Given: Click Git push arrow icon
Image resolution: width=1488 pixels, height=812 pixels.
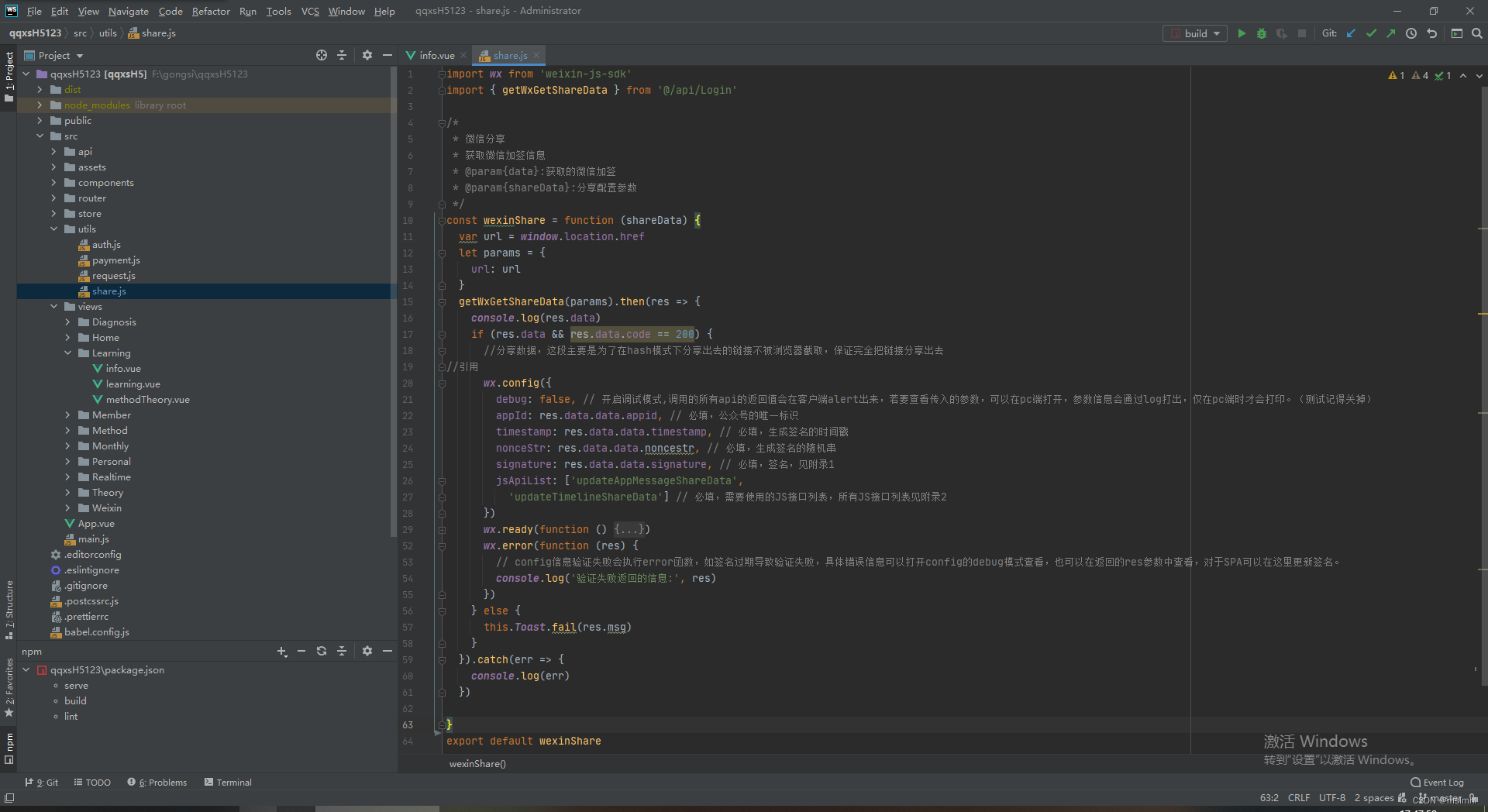Looking at the screenshot, I should coord(1391,33).
